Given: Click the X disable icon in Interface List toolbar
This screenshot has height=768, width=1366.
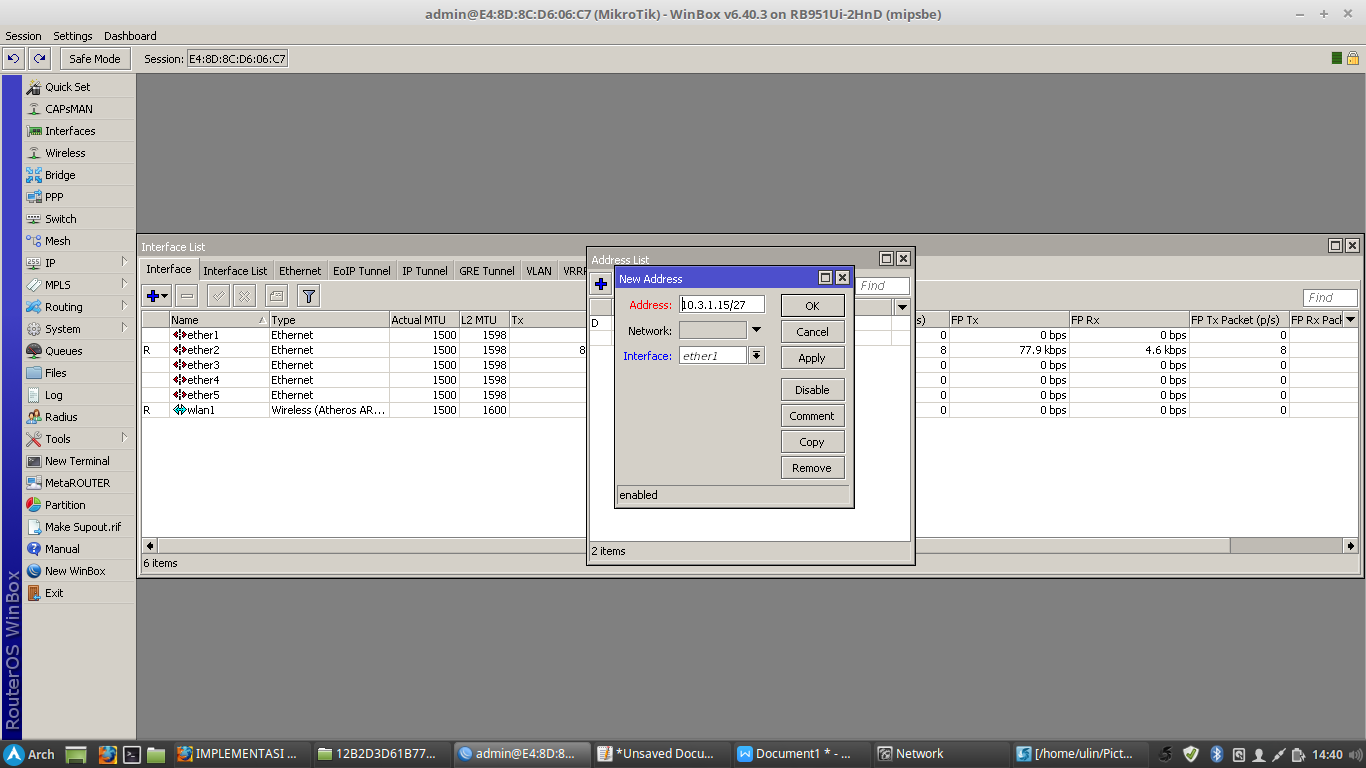Looking at the screenshot, I should (244, 296).
